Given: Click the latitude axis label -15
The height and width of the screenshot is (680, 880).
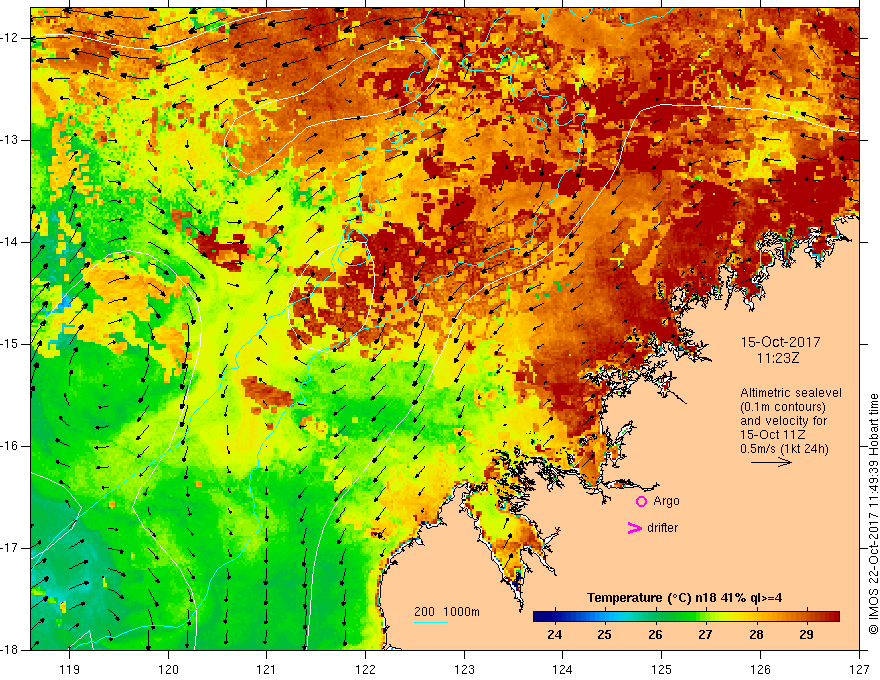Looking at the screenshot, I should [x=10, y=344].
